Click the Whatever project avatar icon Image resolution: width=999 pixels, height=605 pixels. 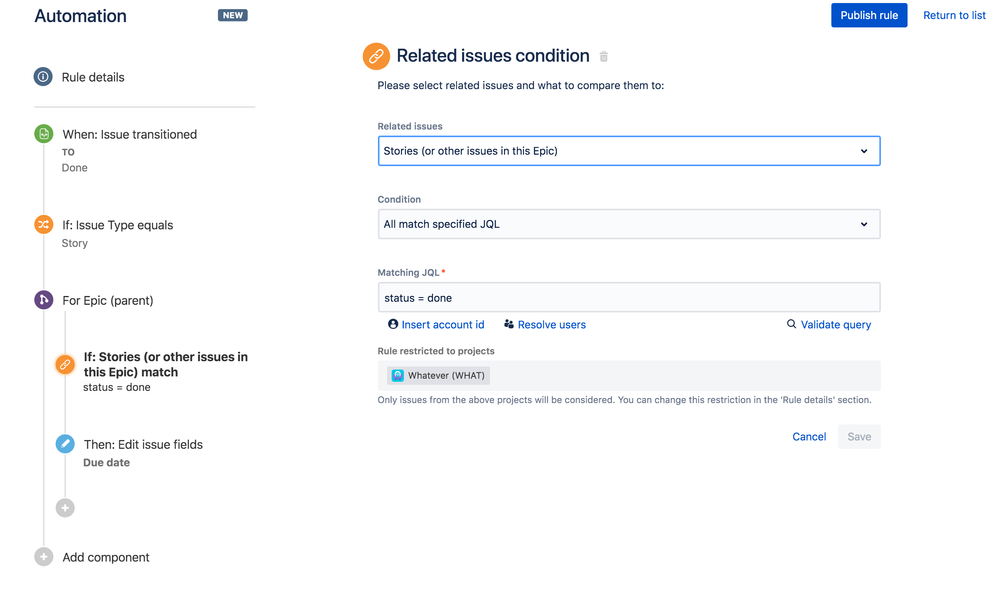398,376
